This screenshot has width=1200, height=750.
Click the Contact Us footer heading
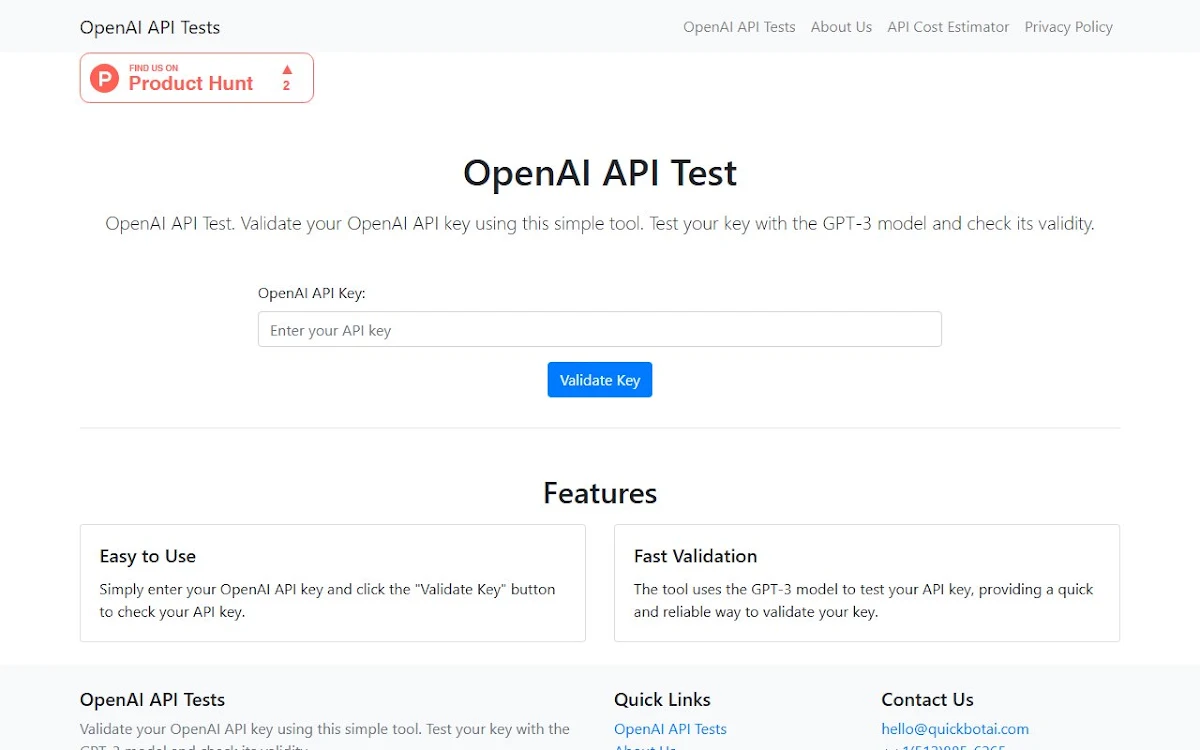click(x=927, y=700)
